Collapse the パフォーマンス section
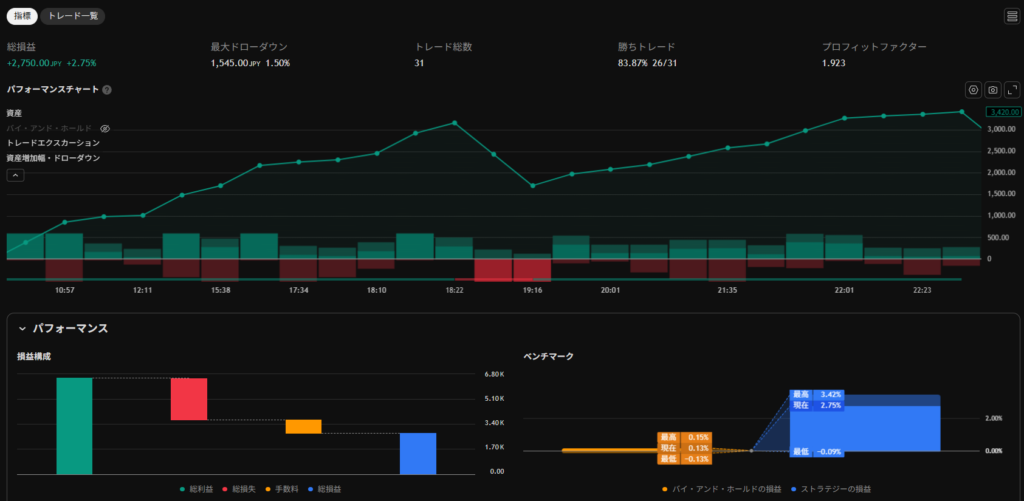The width and height of the screenshot is (1024, 501). point(22,328)
